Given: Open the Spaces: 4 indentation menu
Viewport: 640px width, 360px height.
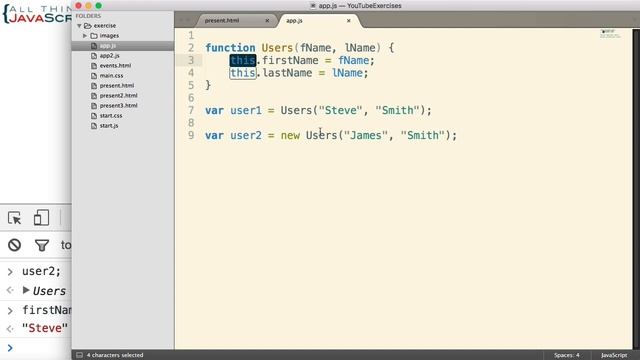Looking at the screenshot, I should (x=567, y=355).
